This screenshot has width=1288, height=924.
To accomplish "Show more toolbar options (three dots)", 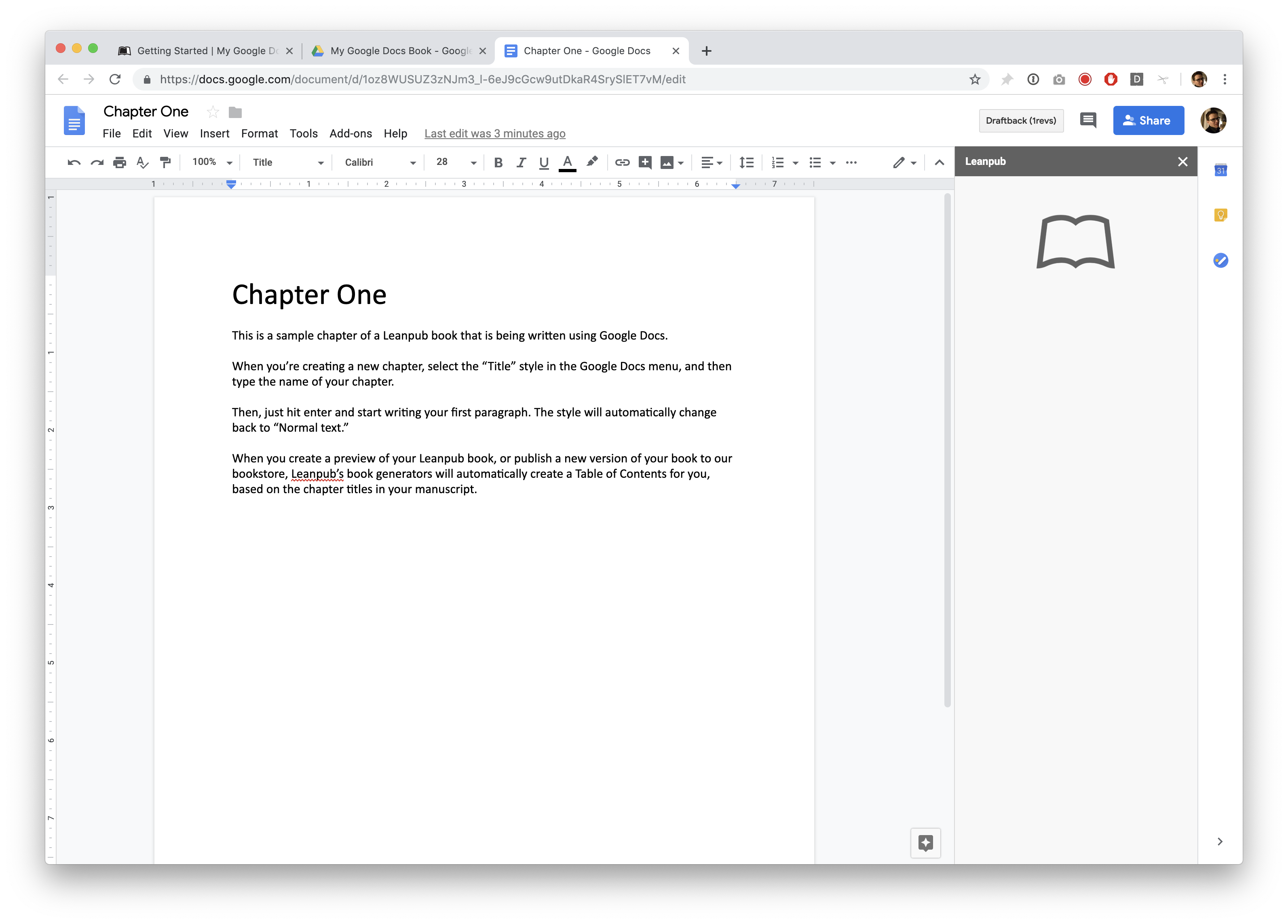I will tap(851, 162).
